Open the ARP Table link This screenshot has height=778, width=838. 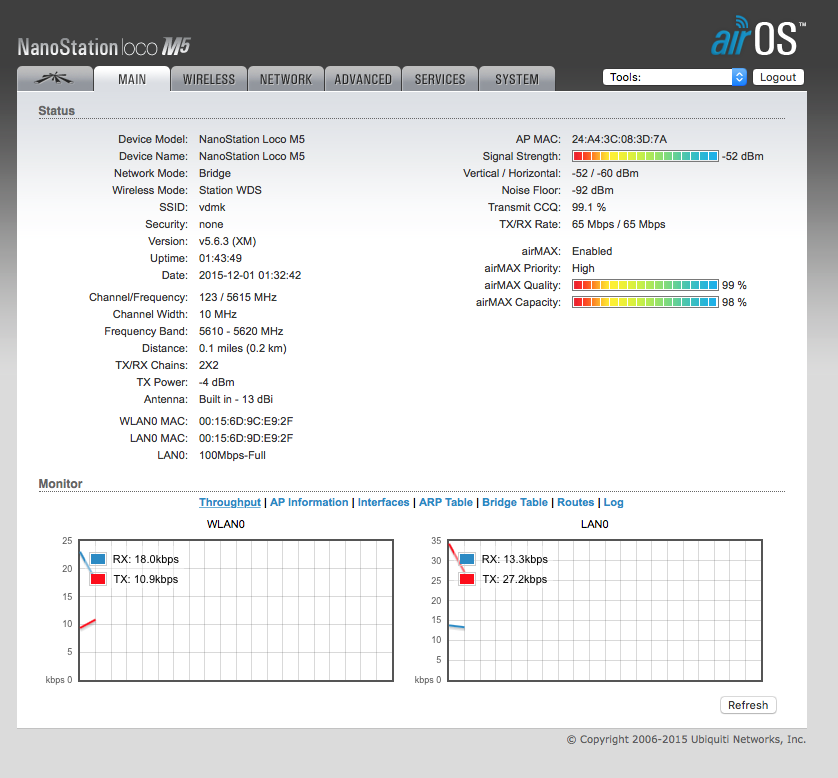coord(445,503)
